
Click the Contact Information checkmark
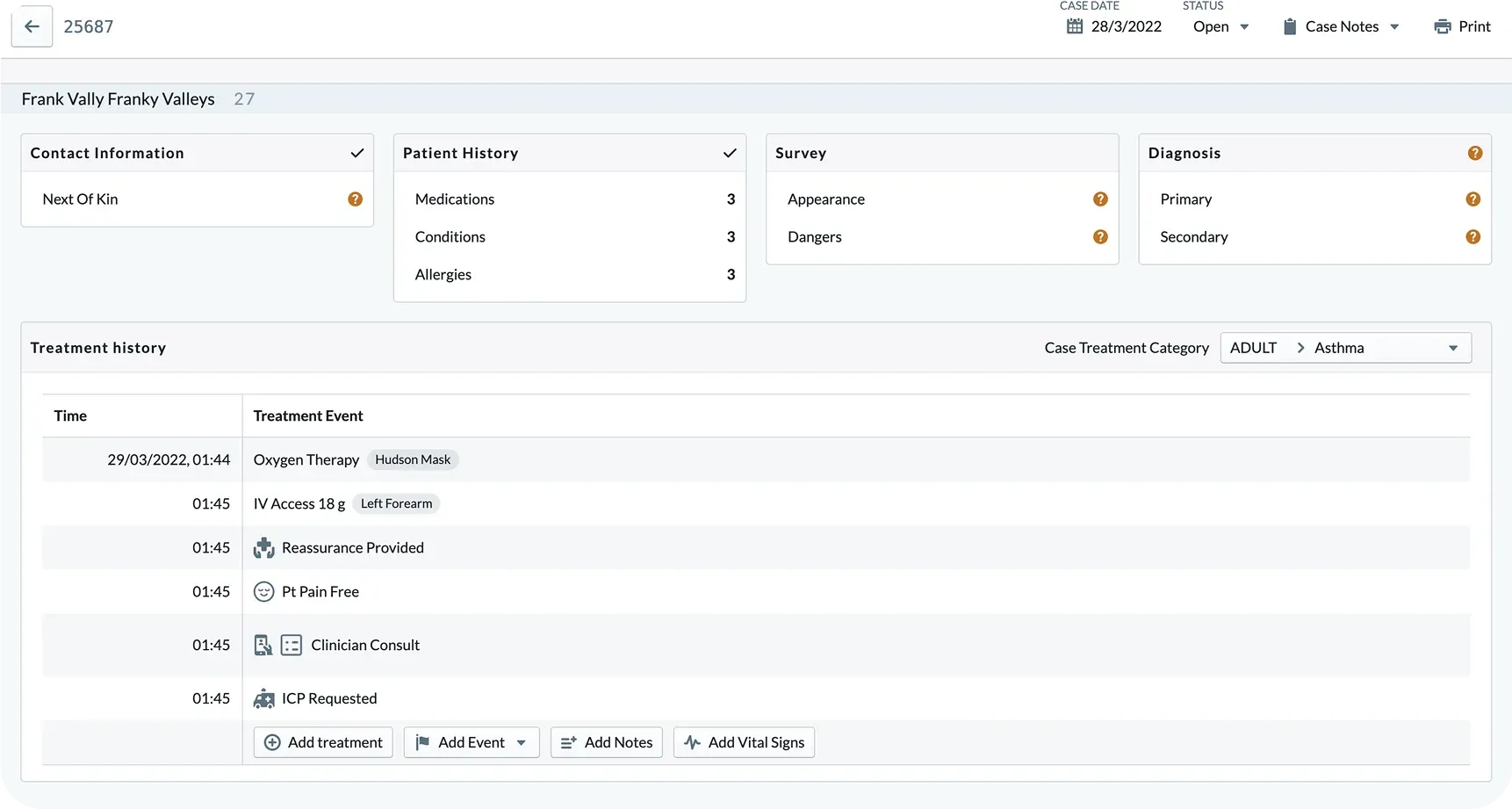(x=356, y=153)
